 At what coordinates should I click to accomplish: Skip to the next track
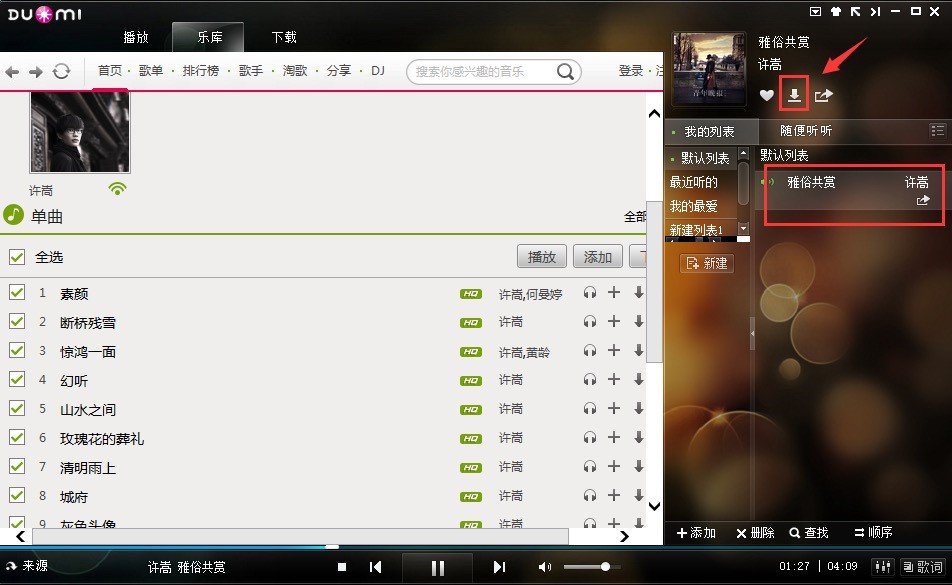499,567
